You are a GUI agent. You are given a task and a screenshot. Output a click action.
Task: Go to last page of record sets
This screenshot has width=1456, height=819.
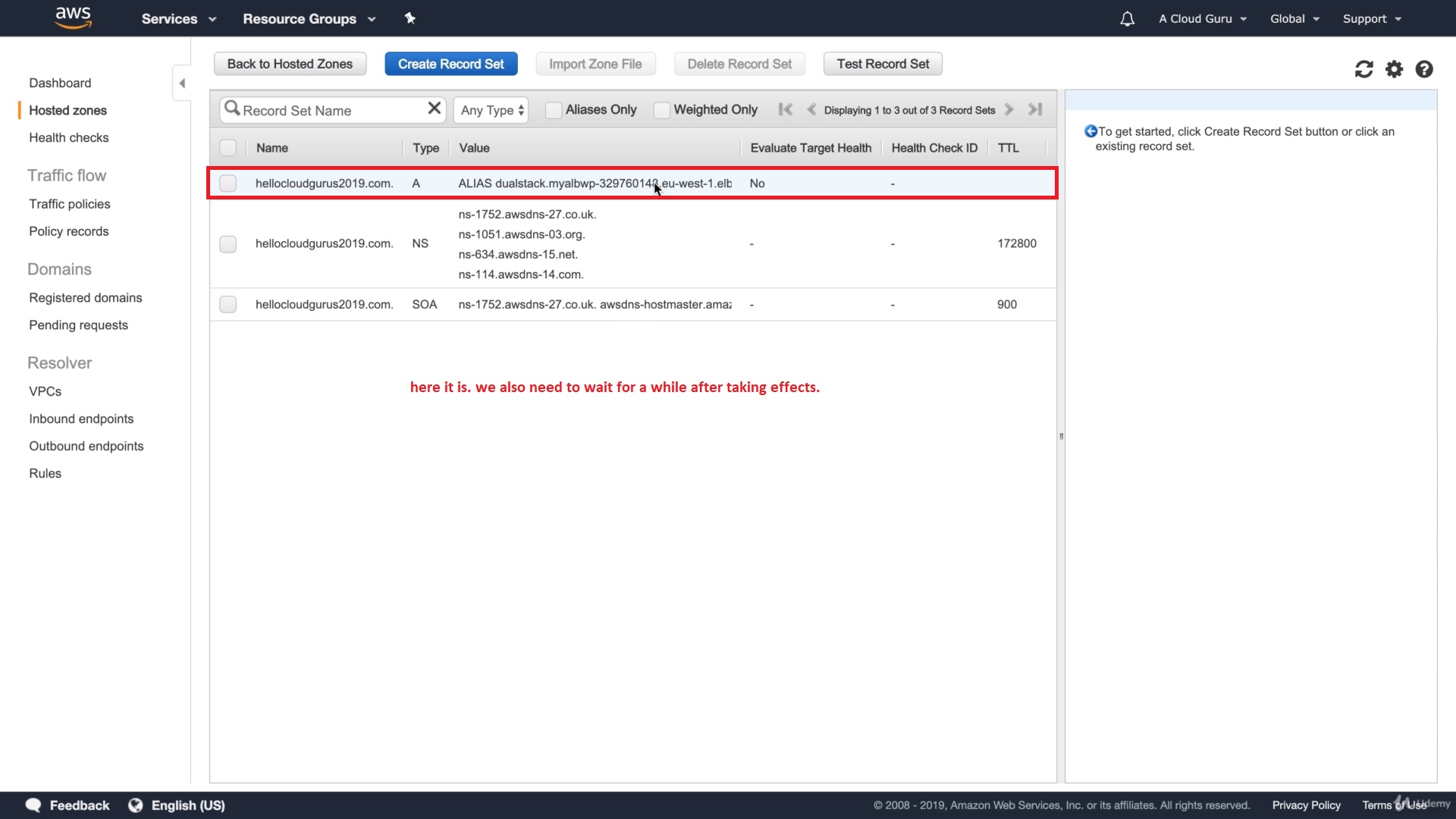[x=1035, y=109]
